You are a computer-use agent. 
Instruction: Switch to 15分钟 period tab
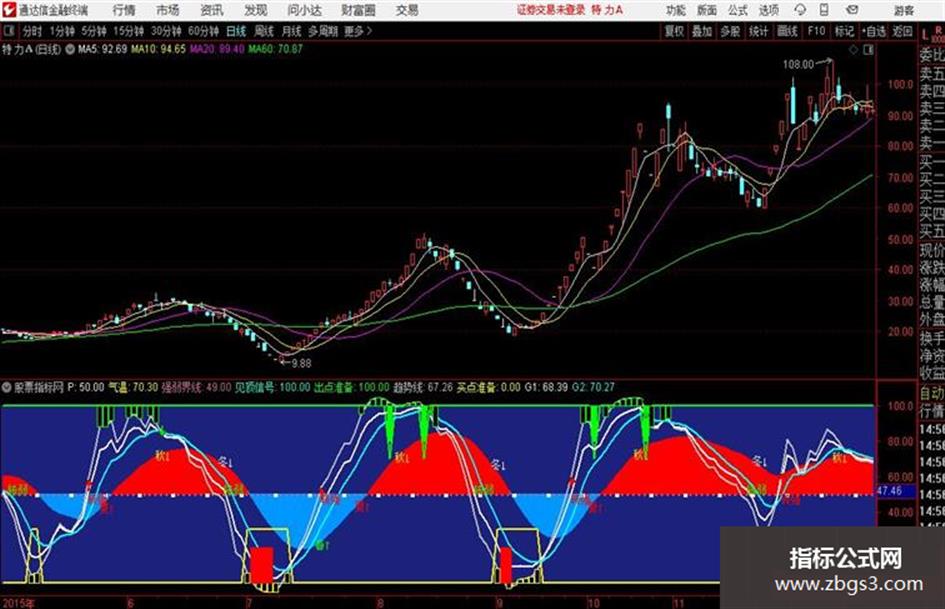[128, 31]
